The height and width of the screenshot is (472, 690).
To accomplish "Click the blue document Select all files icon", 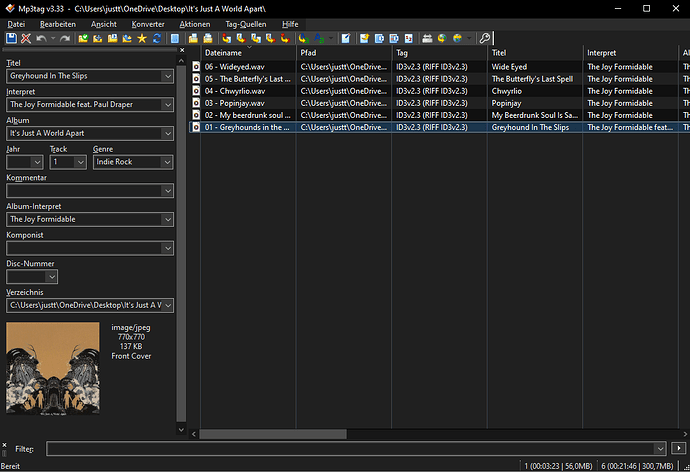I will (x=175, y=38).
